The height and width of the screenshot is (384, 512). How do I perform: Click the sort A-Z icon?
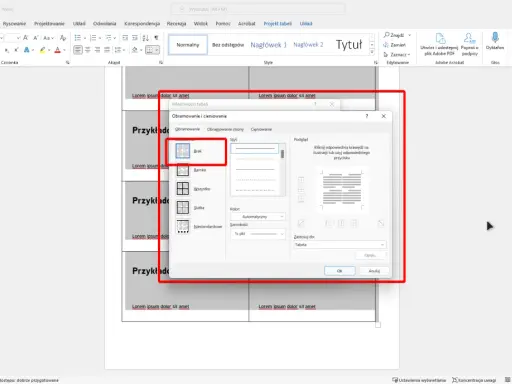pos(146,38)
